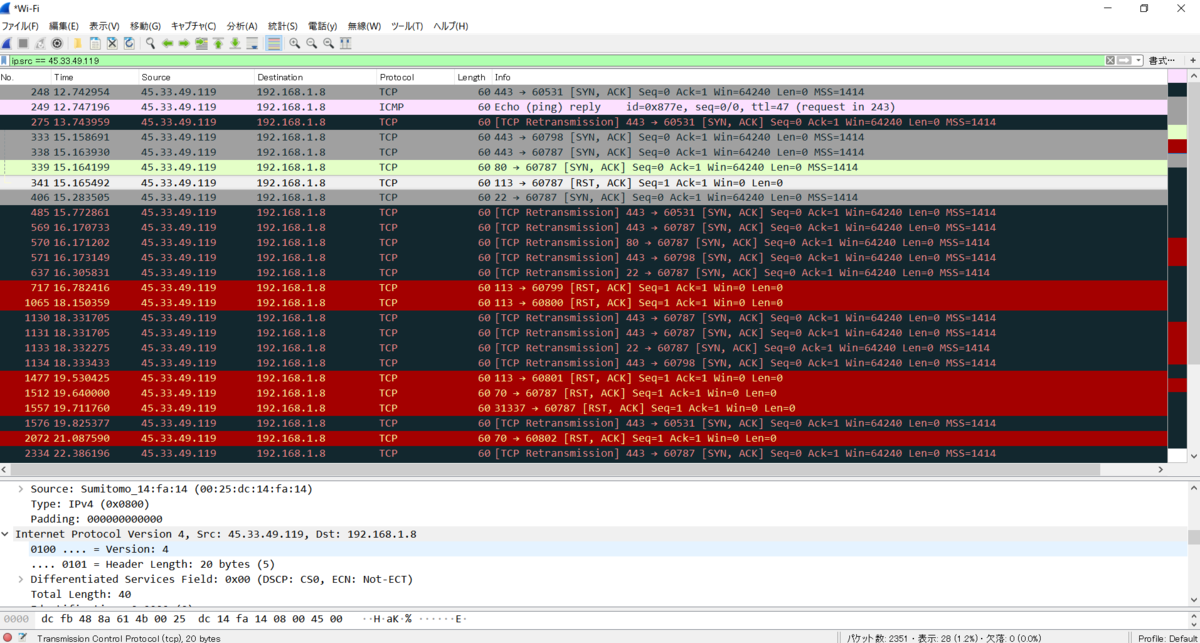Expand the Differentiated Services Field
The width and height of the screenshot is (1200, 643).
(x=22, y=579)
